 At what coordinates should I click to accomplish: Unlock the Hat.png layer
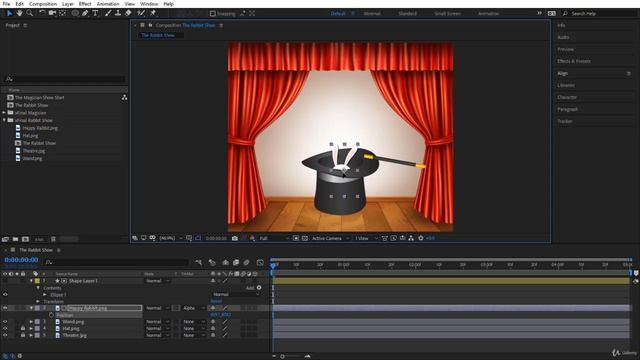23,328
